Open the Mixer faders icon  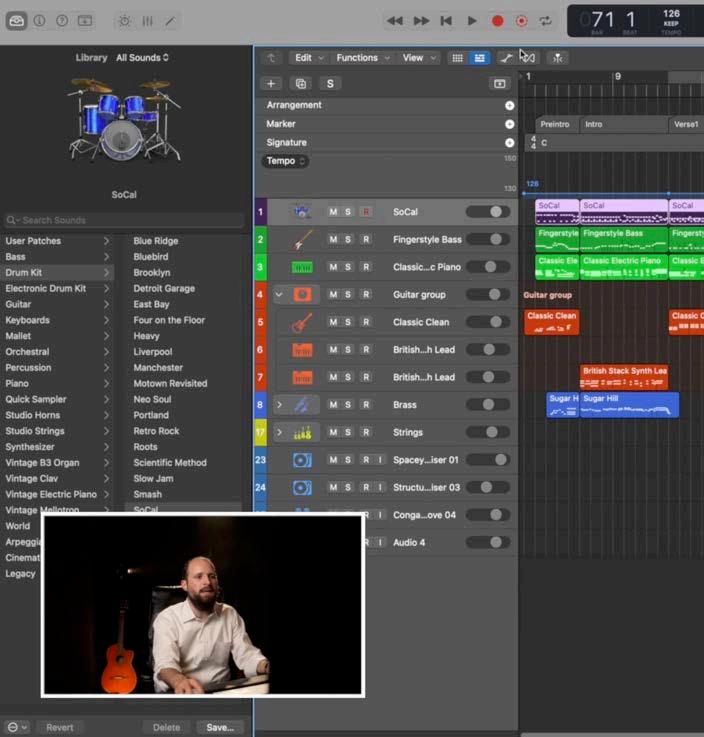pos(147,20)
